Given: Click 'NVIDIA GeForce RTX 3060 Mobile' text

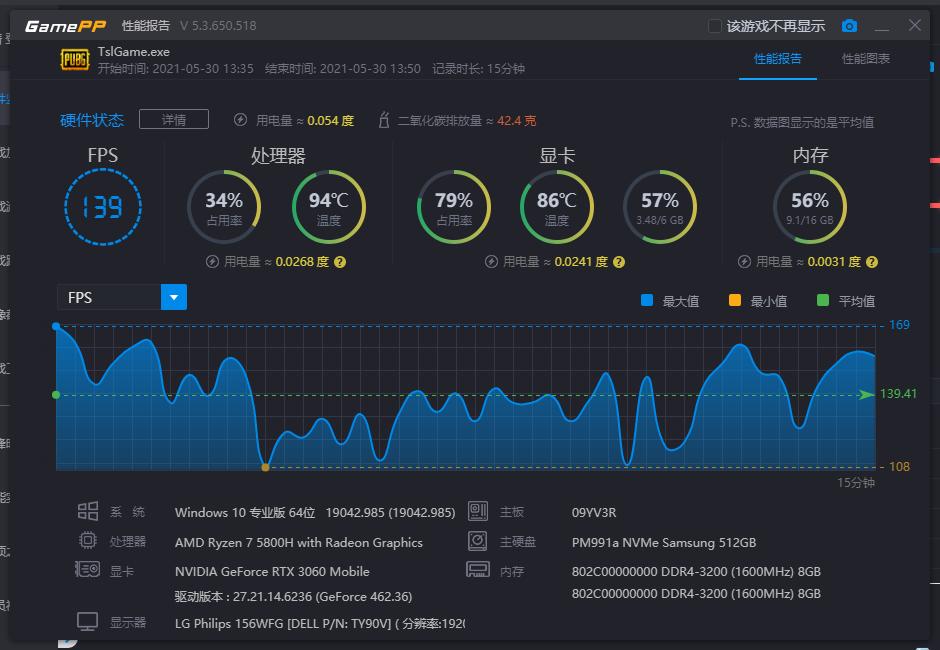Looking at the screenshot, I should (x=272, y=571).
